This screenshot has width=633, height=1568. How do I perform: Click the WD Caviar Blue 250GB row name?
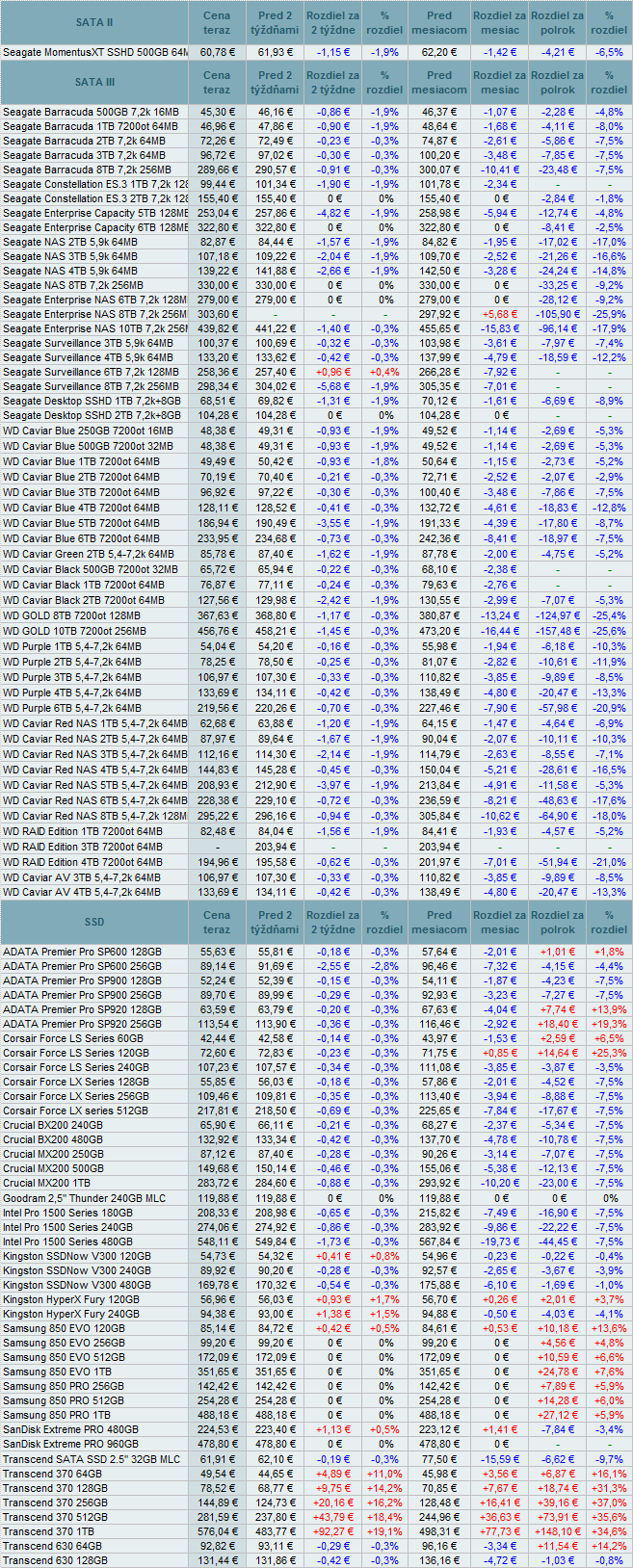coord(88,431)
